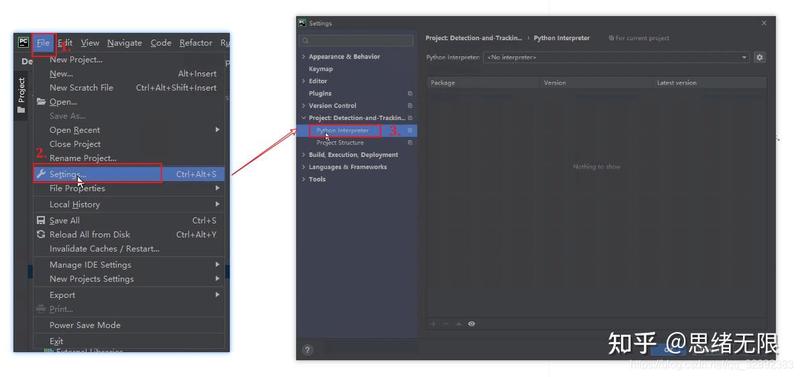
Task: Click the Latest version column header
Action: pos(677,83)
